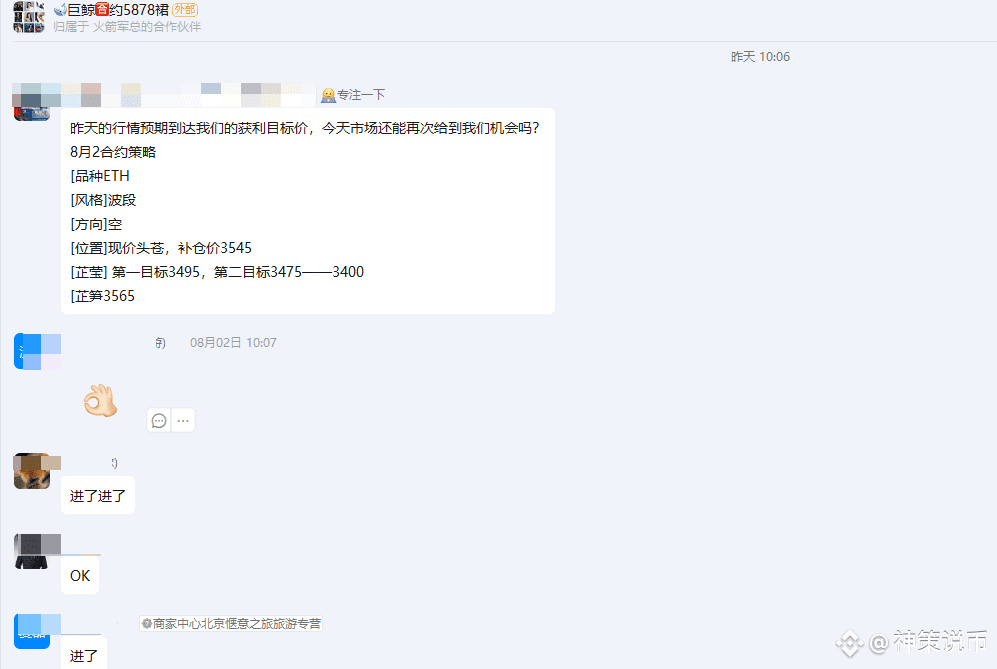
Task: Click the 进了进了 message bubble
Action: 98,495
